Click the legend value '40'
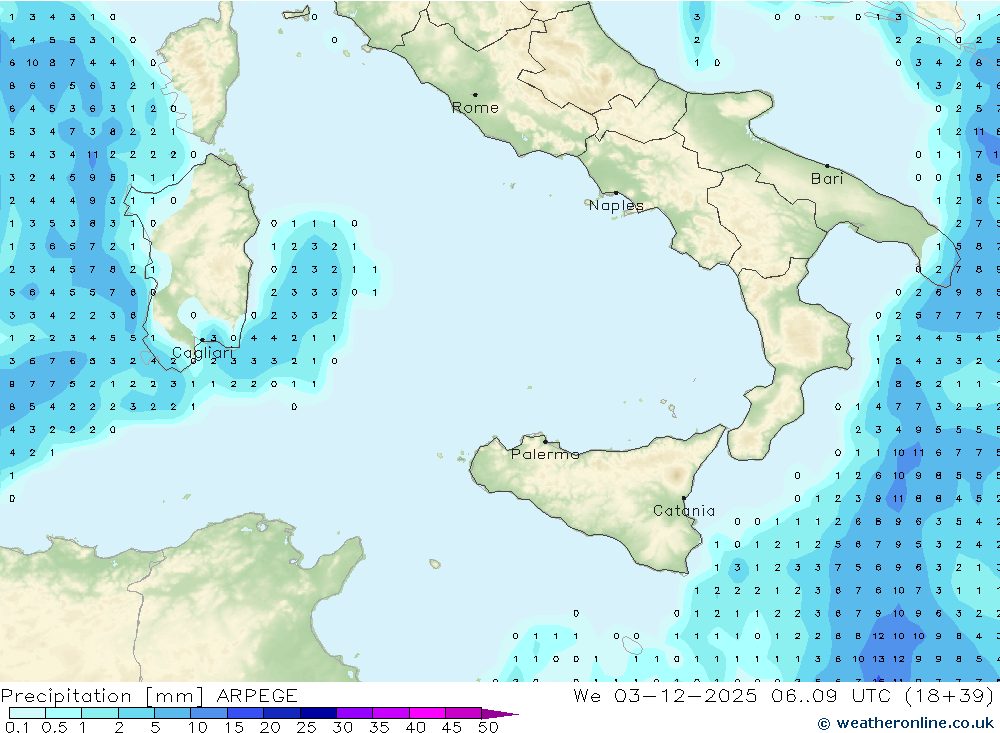The image size is (1000, 733). point(416,727)
